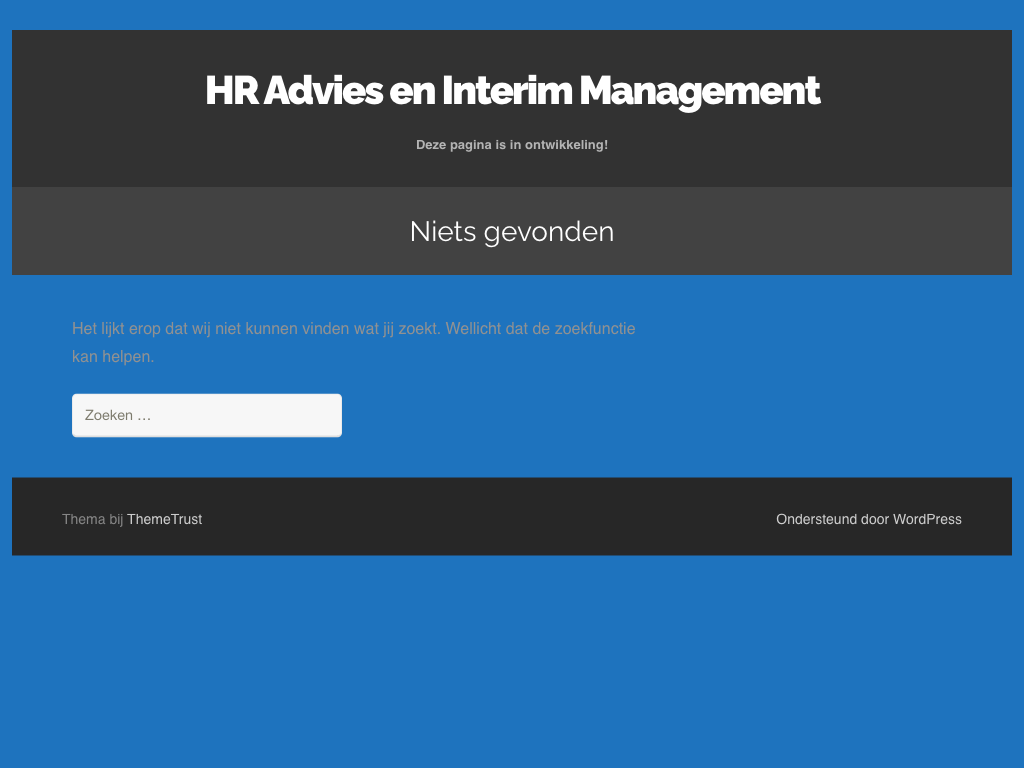Image resolution: width=1024 pixels, height=768 pixels.
Task: Open the Ondersteund door WordPress link
Action: tap(868, 519)
